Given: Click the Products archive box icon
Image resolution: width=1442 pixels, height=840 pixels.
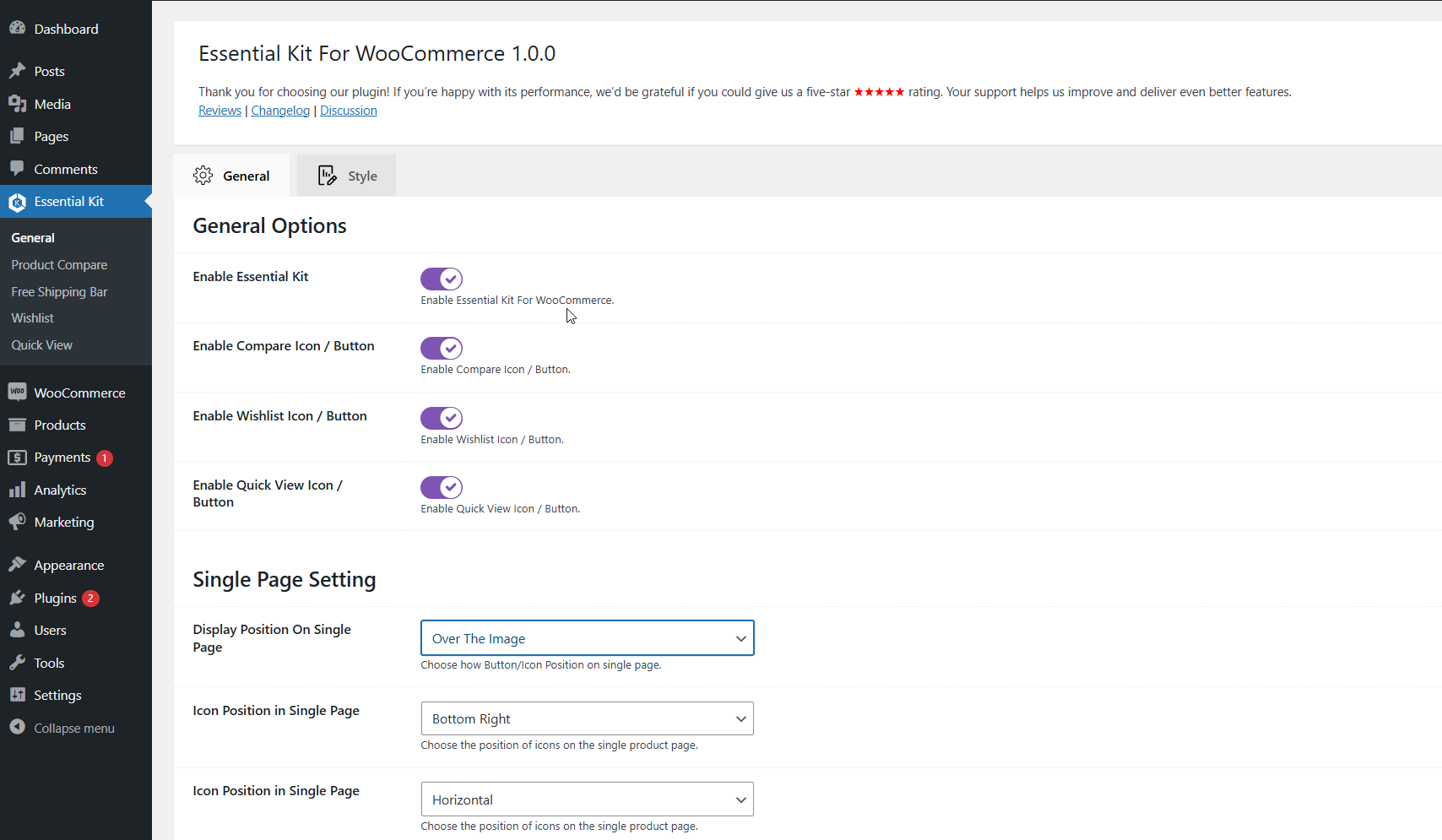Looking at the screenshot, I should pyautogui.click(x=17, y=425).
